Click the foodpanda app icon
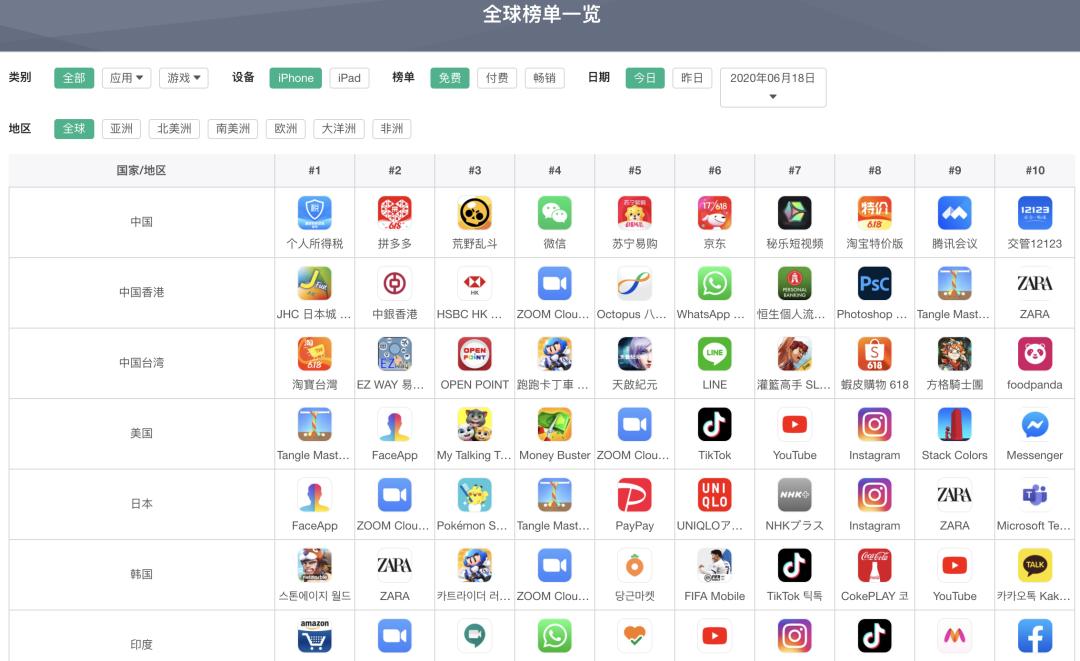Screen dimensions: 1080x661 [x=1035, y=354]
